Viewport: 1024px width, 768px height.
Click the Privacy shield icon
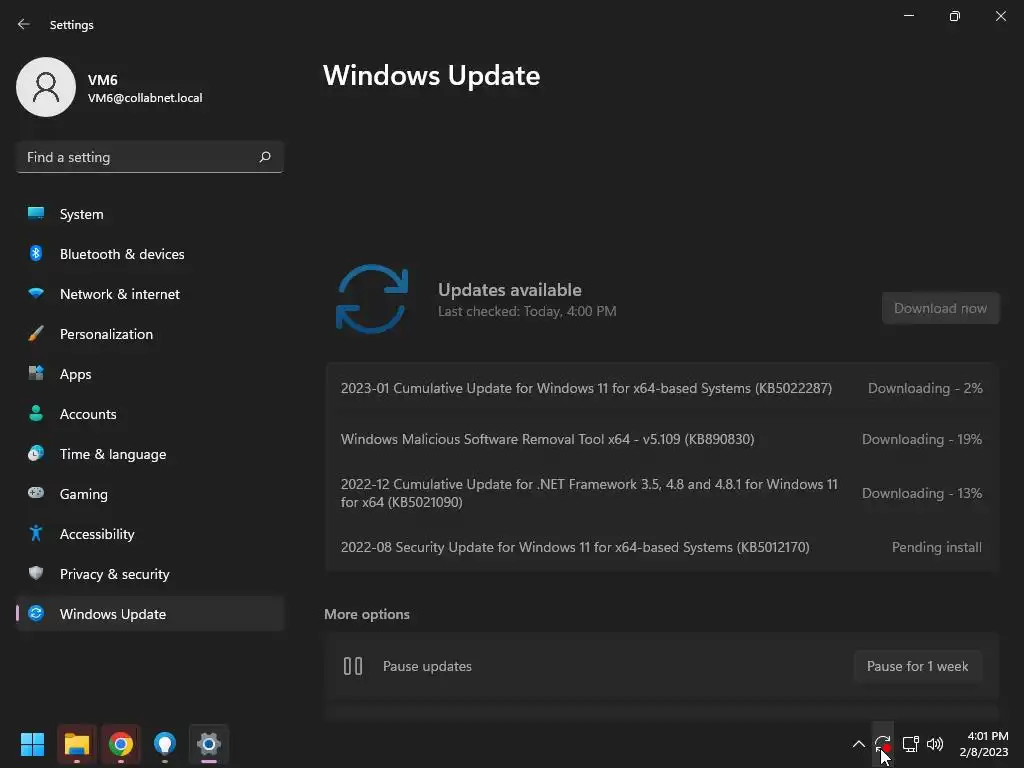pos(36,573)
